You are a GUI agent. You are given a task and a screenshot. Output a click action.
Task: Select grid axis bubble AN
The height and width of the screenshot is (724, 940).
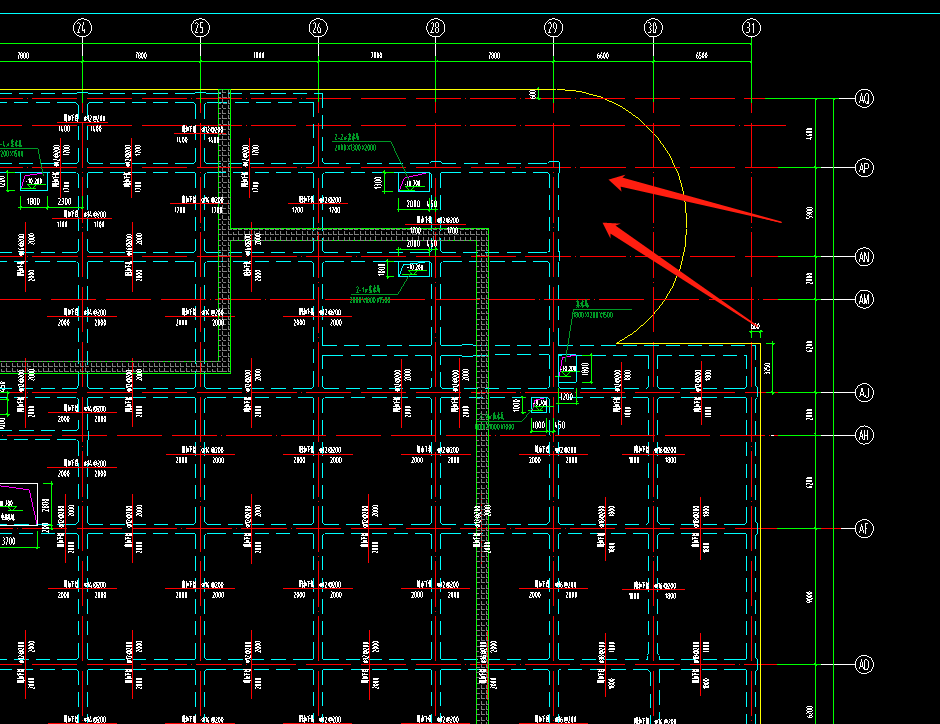tap(864, 257)
